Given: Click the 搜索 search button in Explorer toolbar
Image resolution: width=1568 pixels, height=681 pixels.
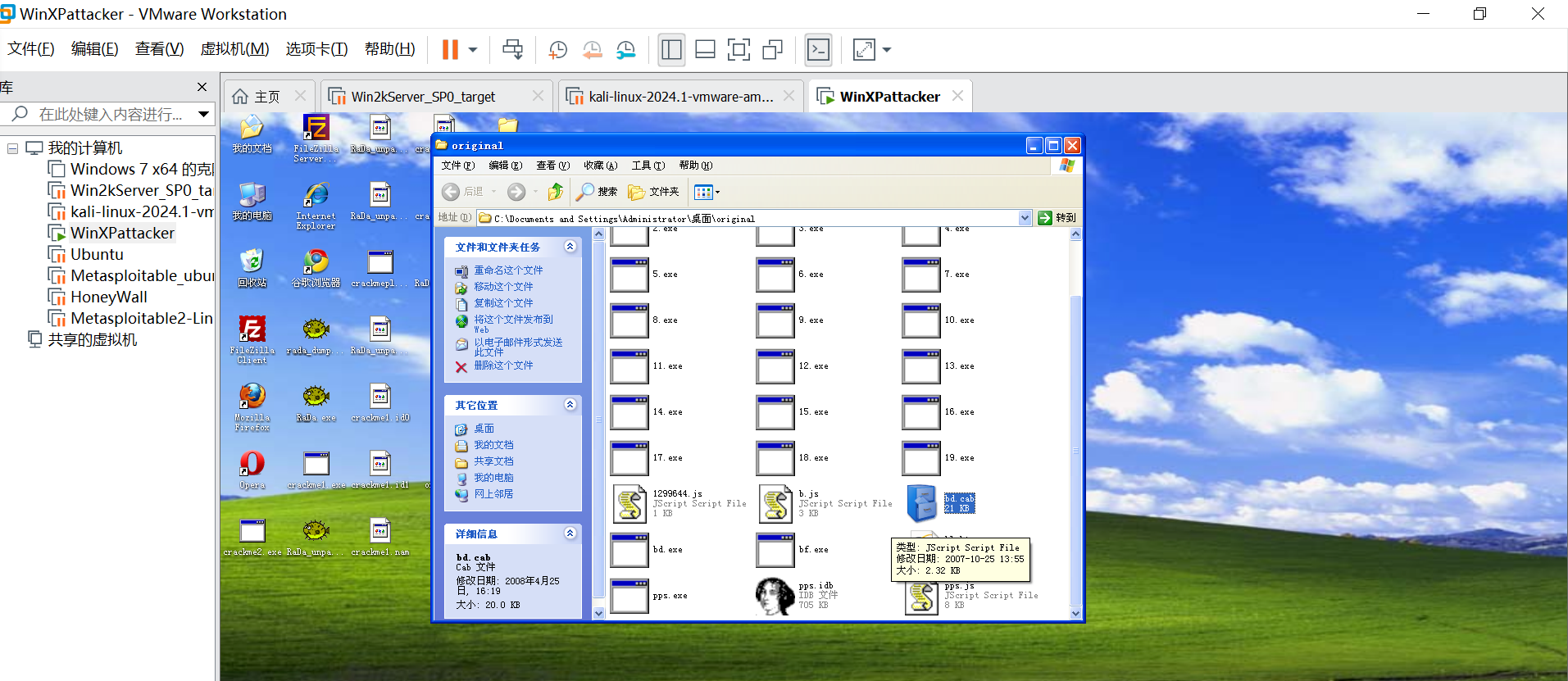Looking at the screenshot, I should point(597,192).
